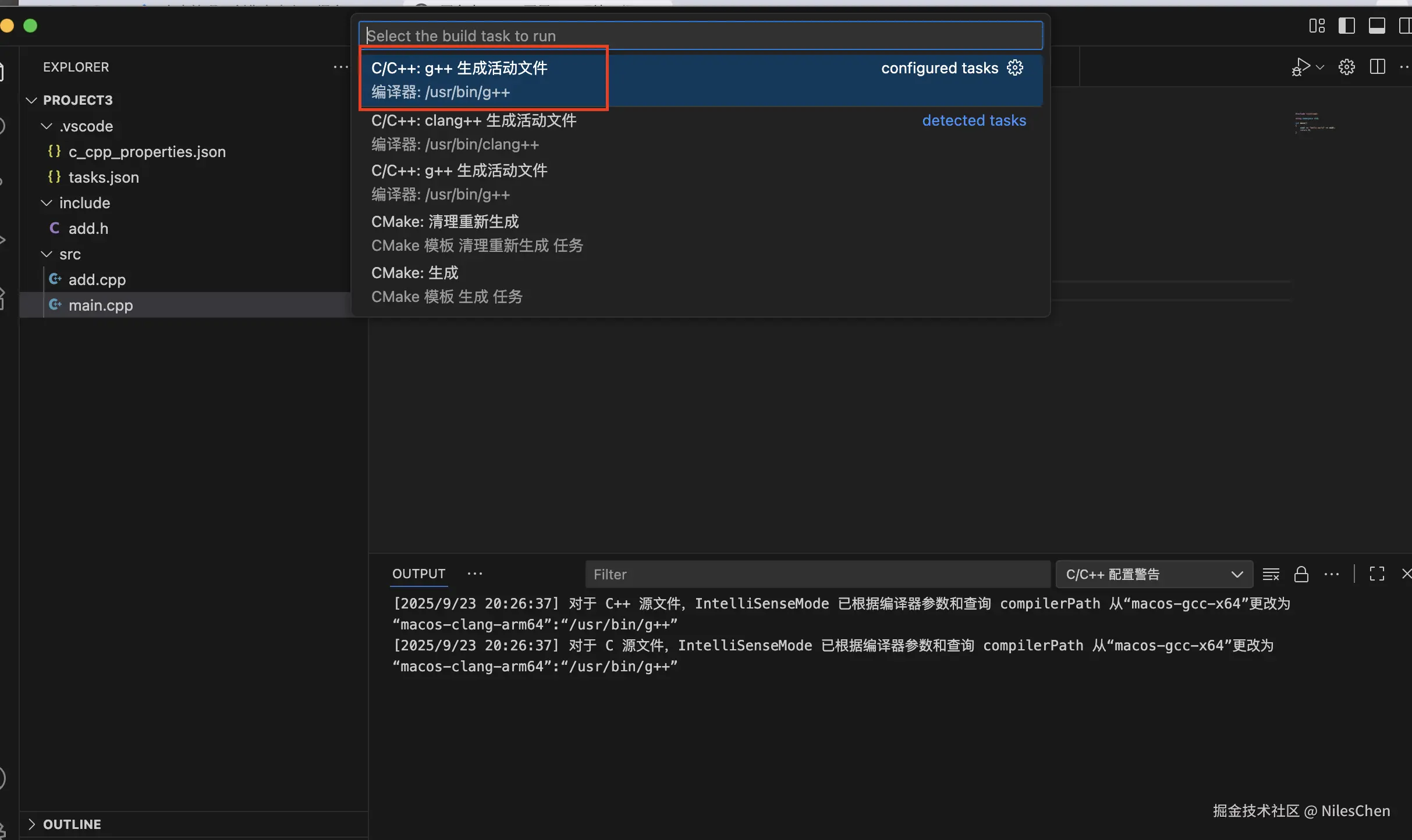Open the Explorer more actions ellipsis

[340, 67]
